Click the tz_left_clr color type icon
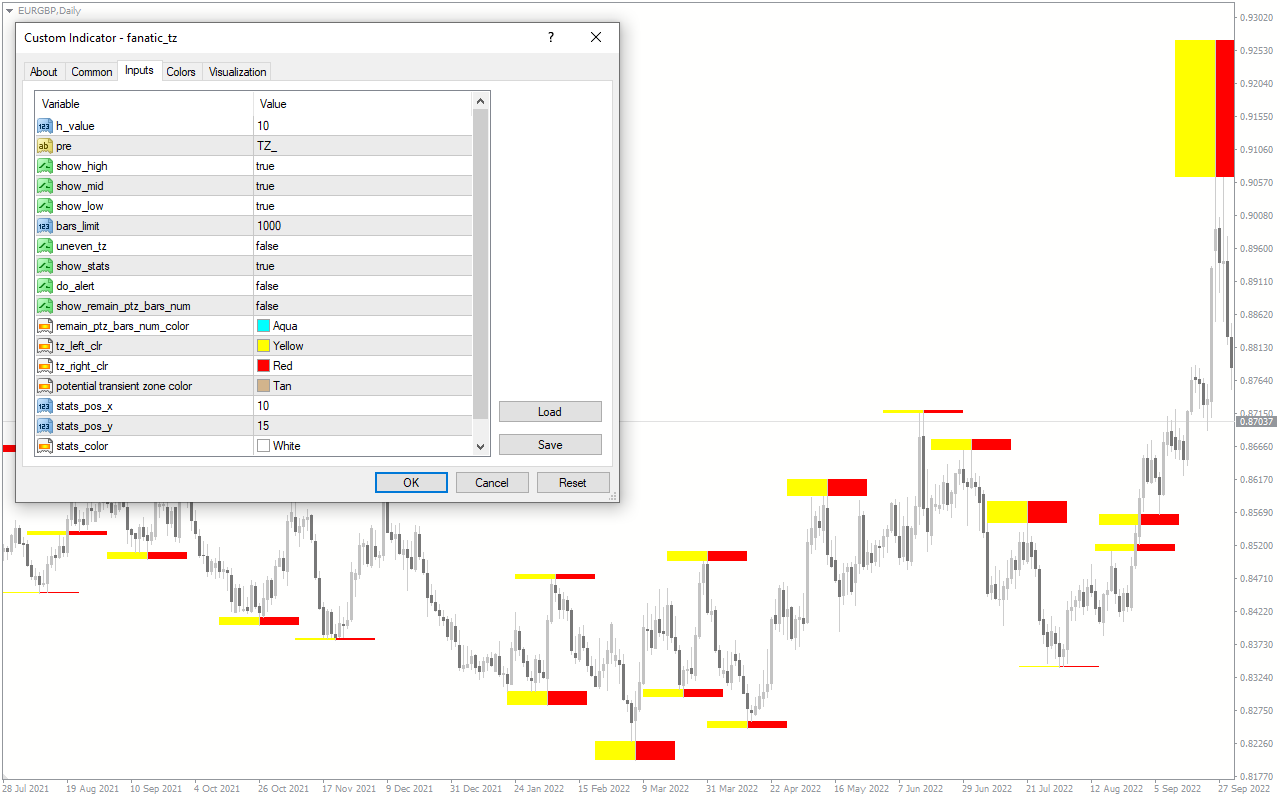 (44, 346)
